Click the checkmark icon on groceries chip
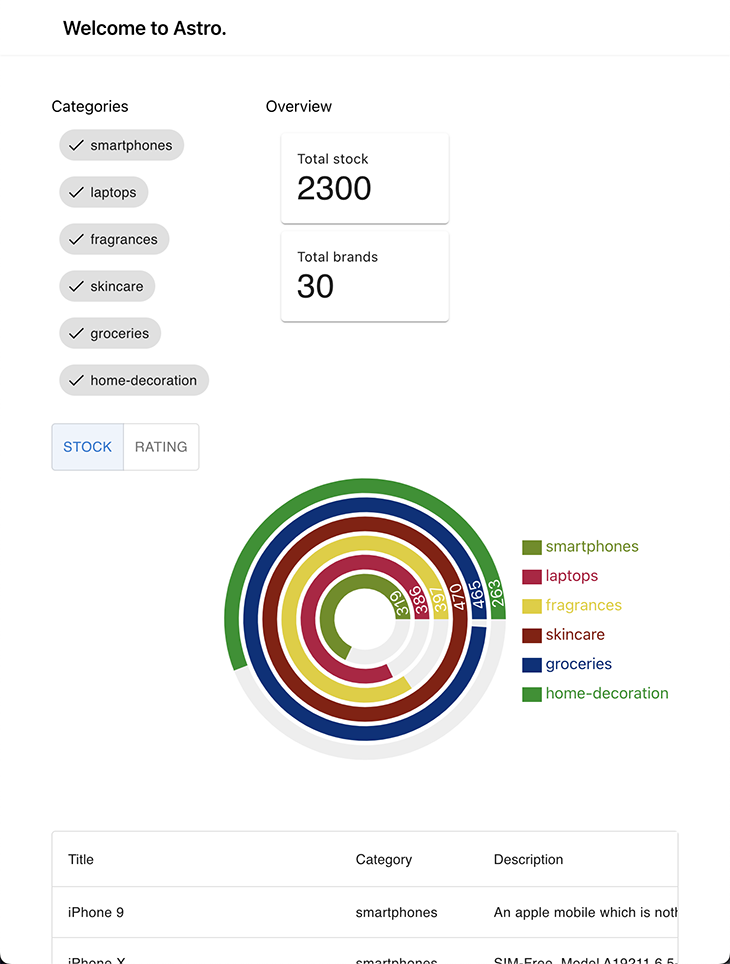Screen dimensions: 730x964 click(x=75, y=333)
